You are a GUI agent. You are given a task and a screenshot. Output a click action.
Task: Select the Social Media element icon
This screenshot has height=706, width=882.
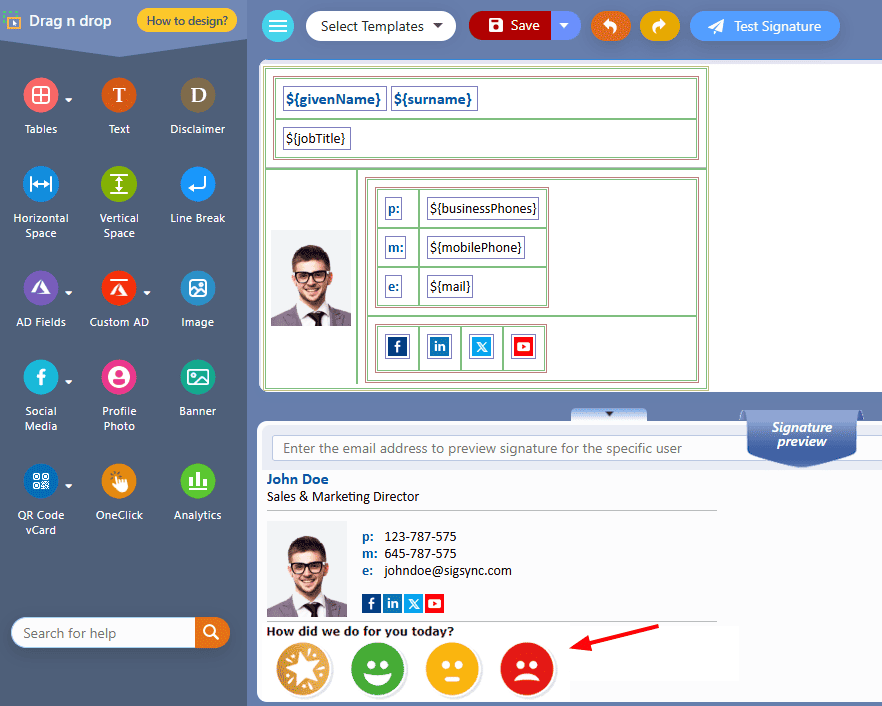click(40, 377)
